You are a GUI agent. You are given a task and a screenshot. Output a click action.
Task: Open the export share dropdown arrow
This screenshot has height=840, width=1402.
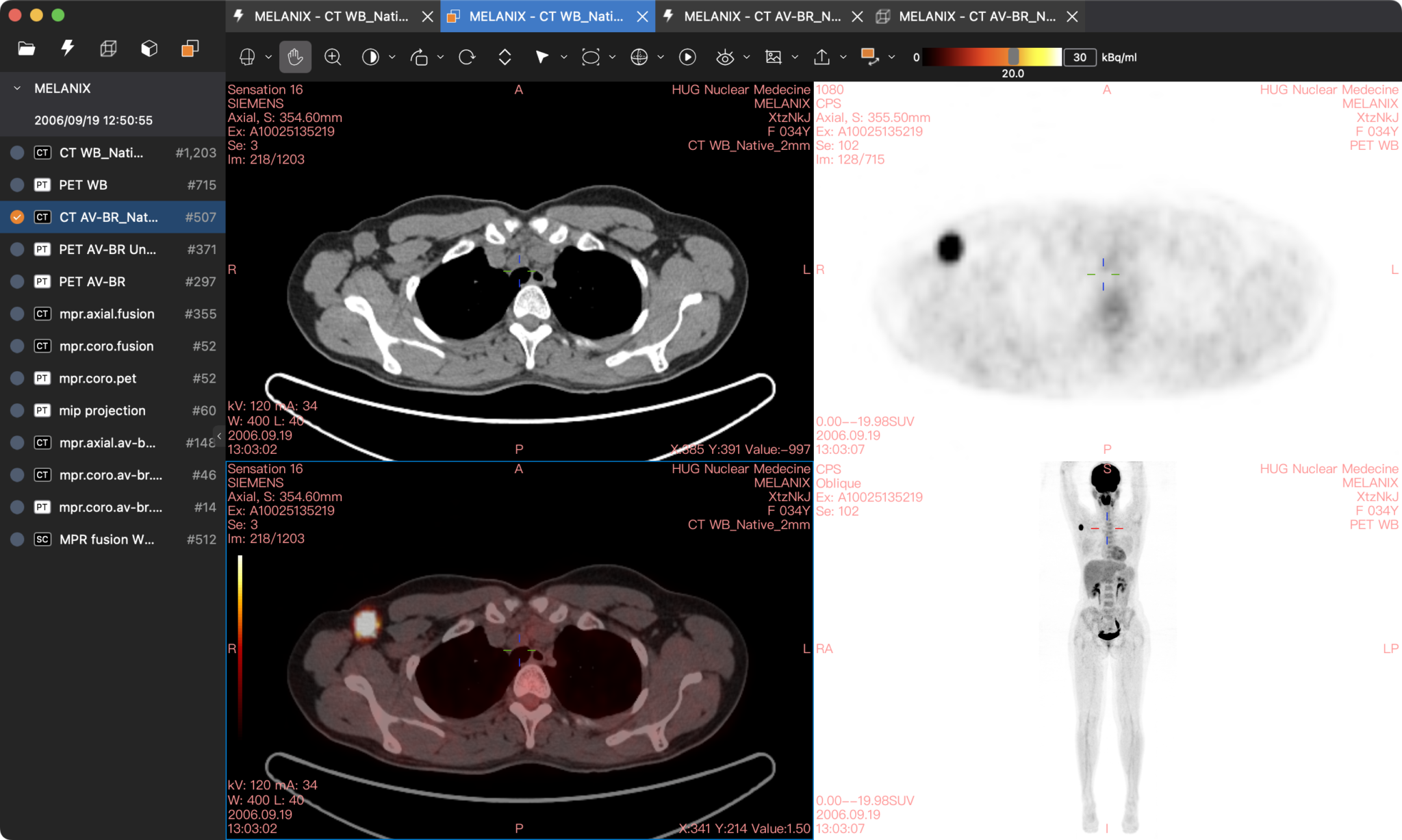(x=843, y=57)
